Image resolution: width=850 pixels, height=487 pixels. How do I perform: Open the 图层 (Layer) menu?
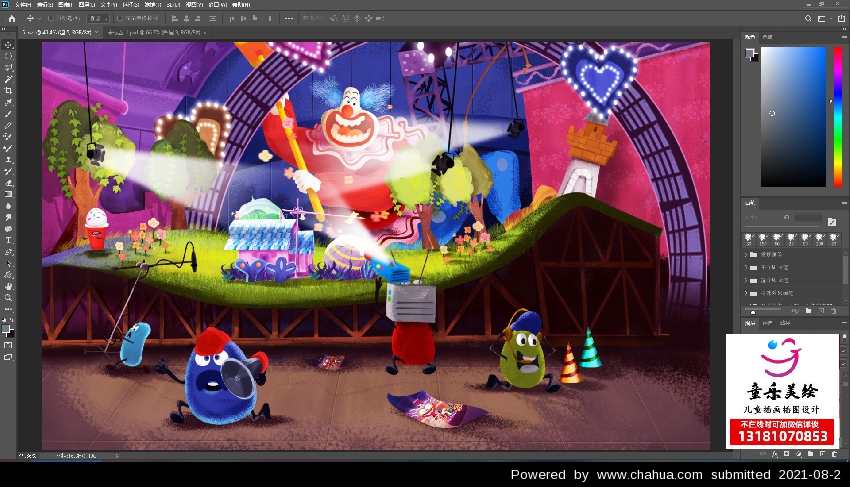[87, 4]
